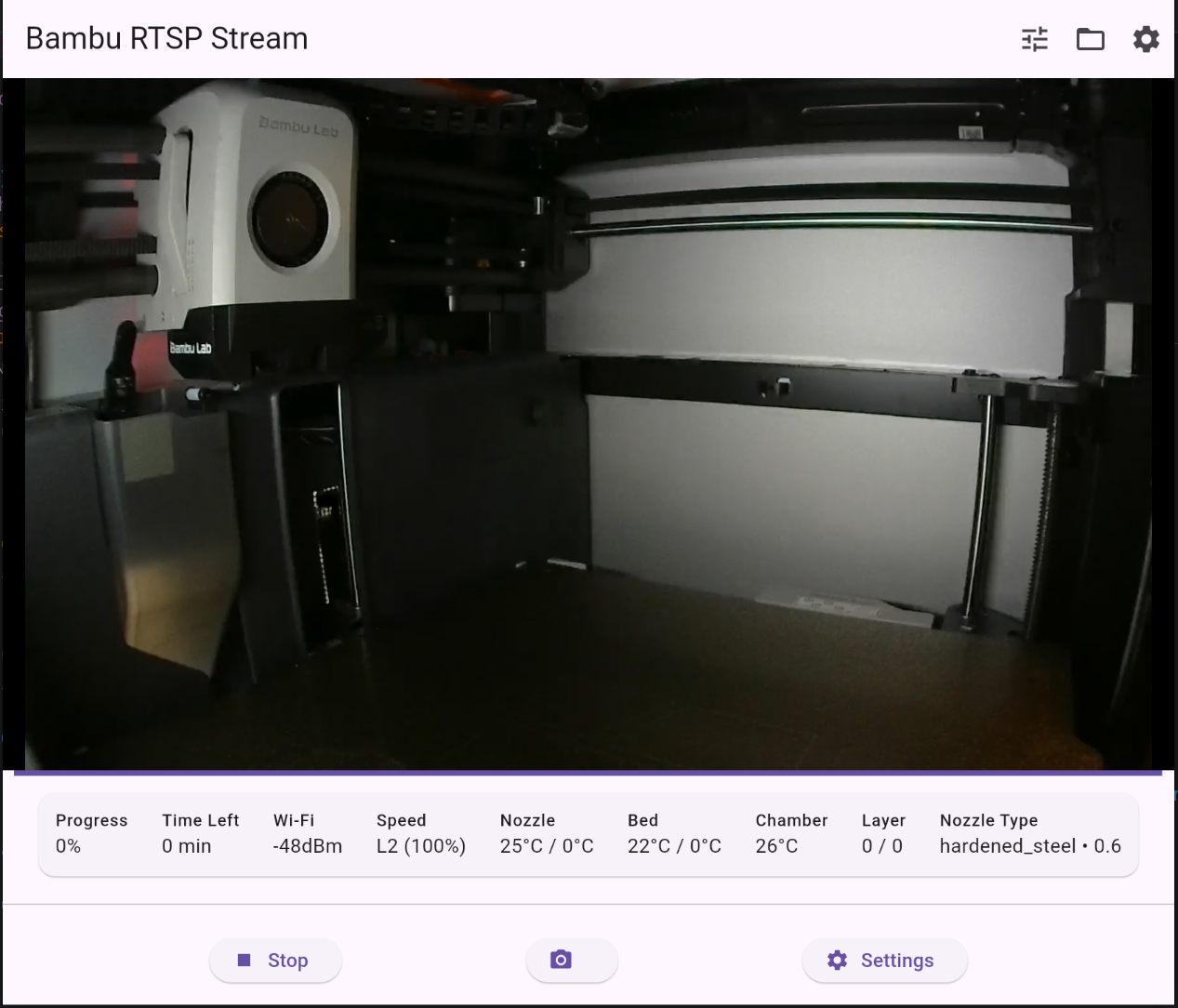
Task: Click the Chamber 26°C reading
Action: point(776,846)
